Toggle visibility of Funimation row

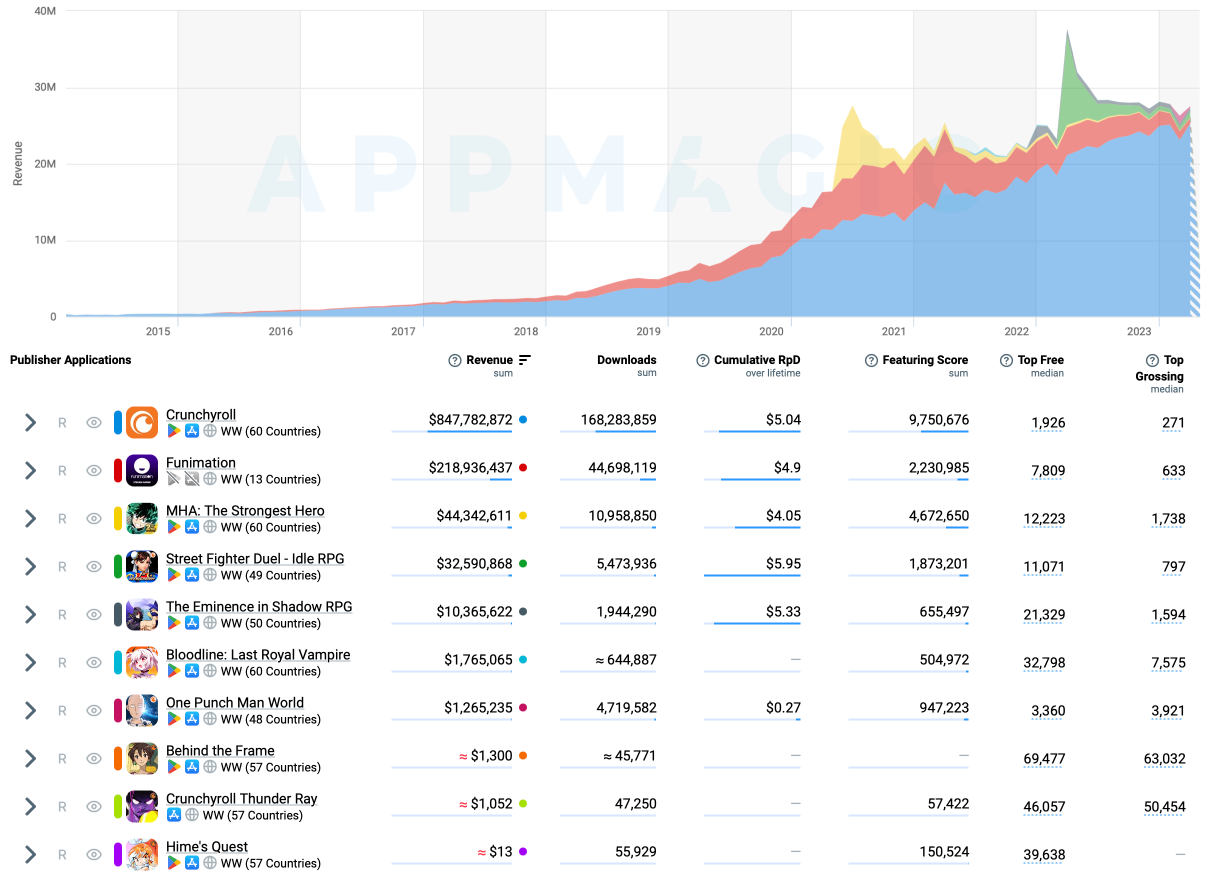coord(94,471)
